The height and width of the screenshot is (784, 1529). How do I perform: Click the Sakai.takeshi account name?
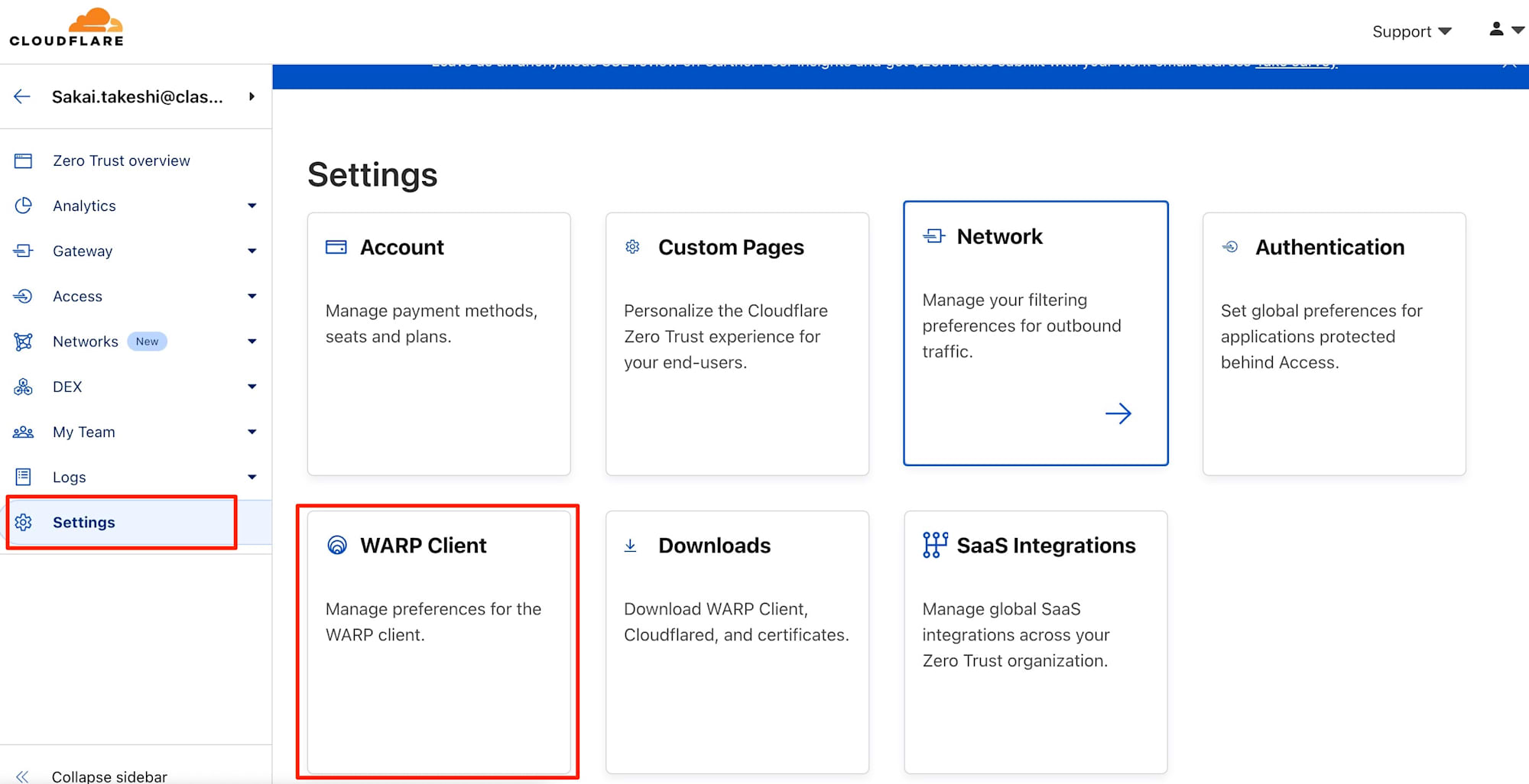(138, 96)
